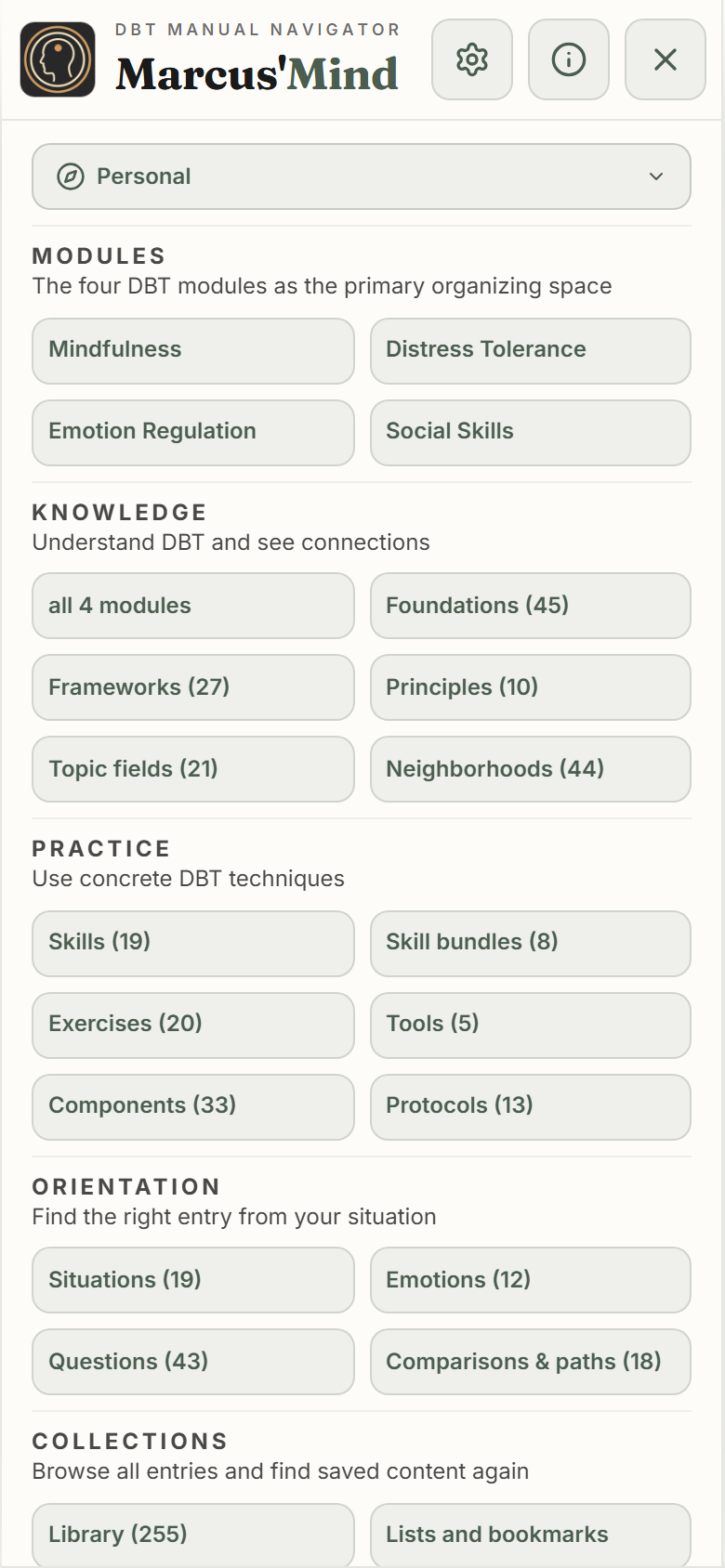Open Frameworks (27) list
Screen dimensions: 725x1568
pos(193,687)
